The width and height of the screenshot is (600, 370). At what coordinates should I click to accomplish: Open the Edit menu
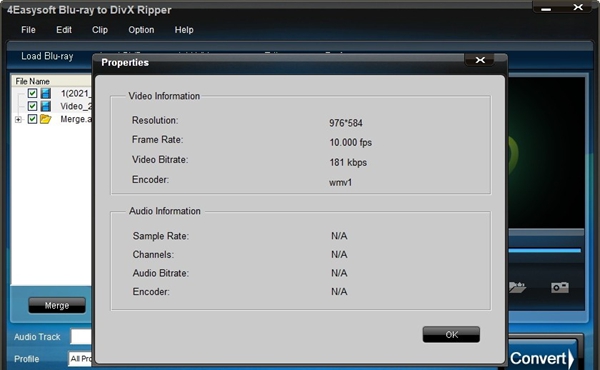[x=64, y=30]
